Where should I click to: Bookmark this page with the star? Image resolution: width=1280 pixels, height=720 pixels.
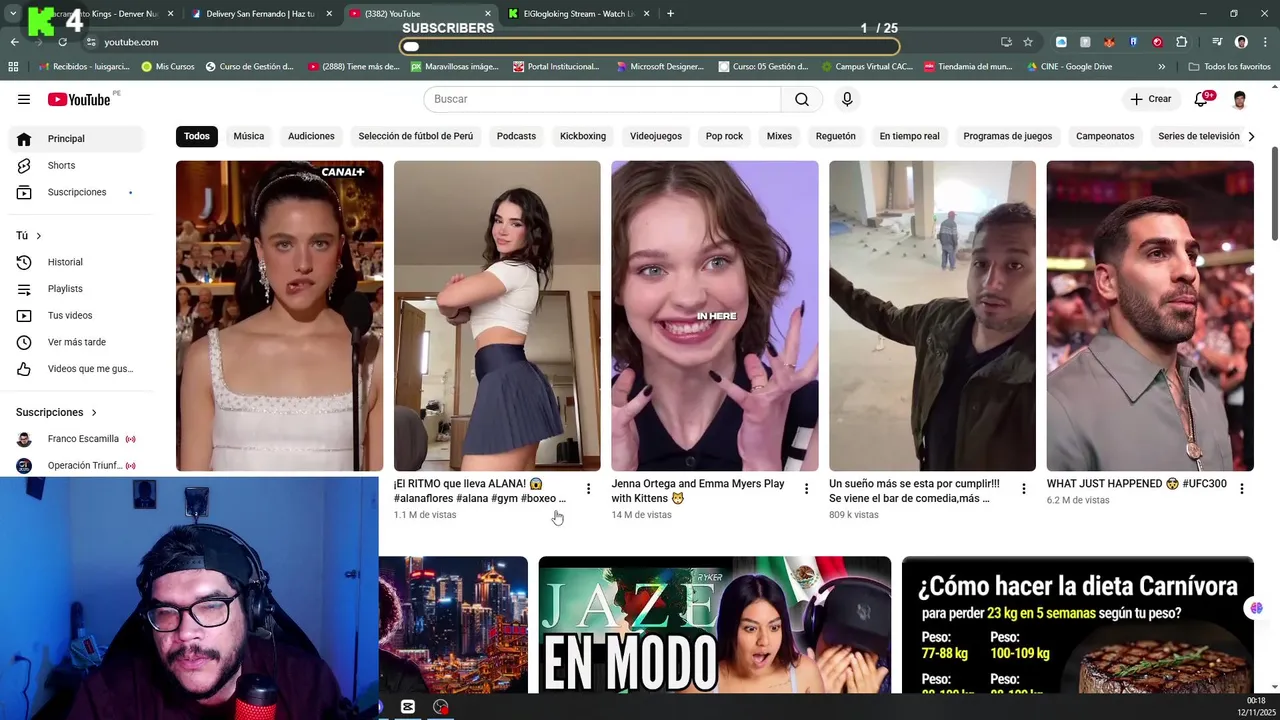1028,42
